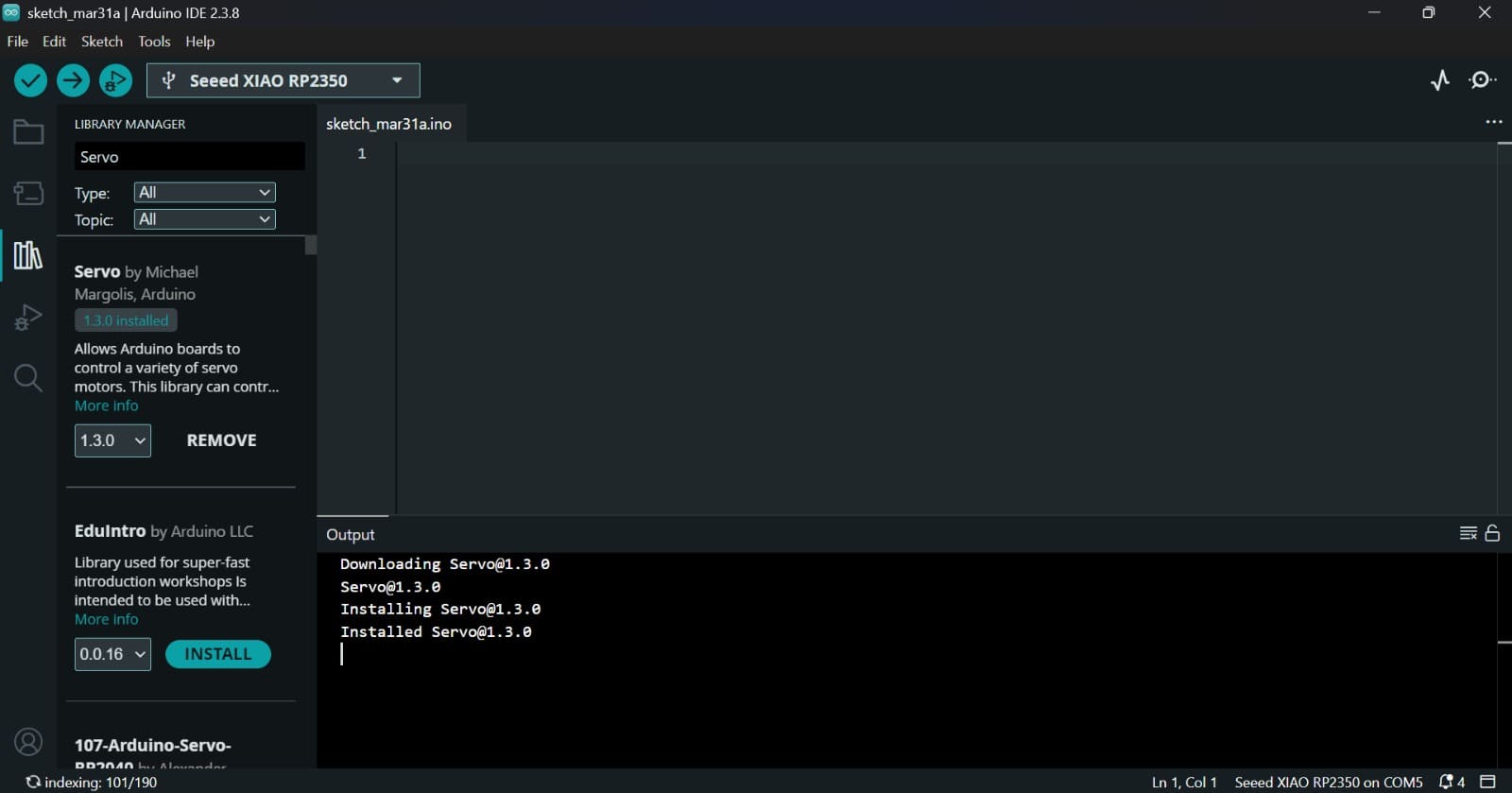
Task: Toggle the Library Manager sidebar icon
Action: point(28,255)
